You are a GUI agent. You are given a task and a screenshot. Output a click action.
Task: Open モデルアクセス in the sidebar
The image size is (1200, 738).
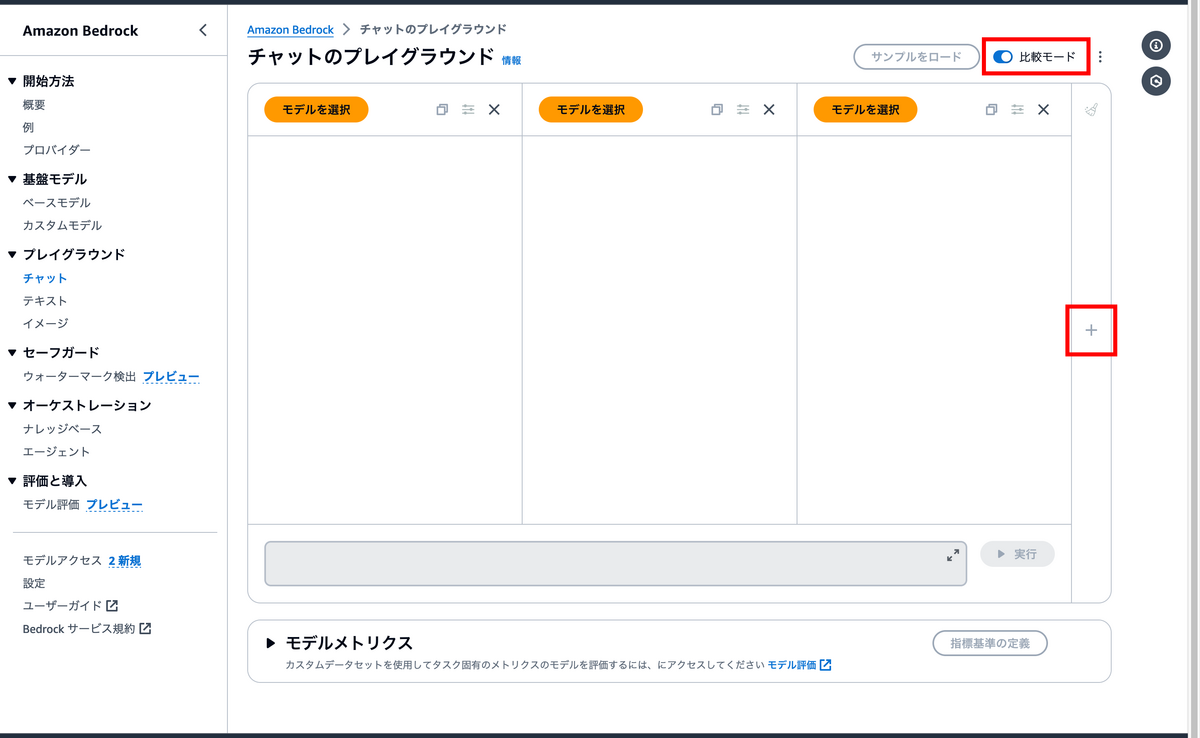tap(62, 560)
